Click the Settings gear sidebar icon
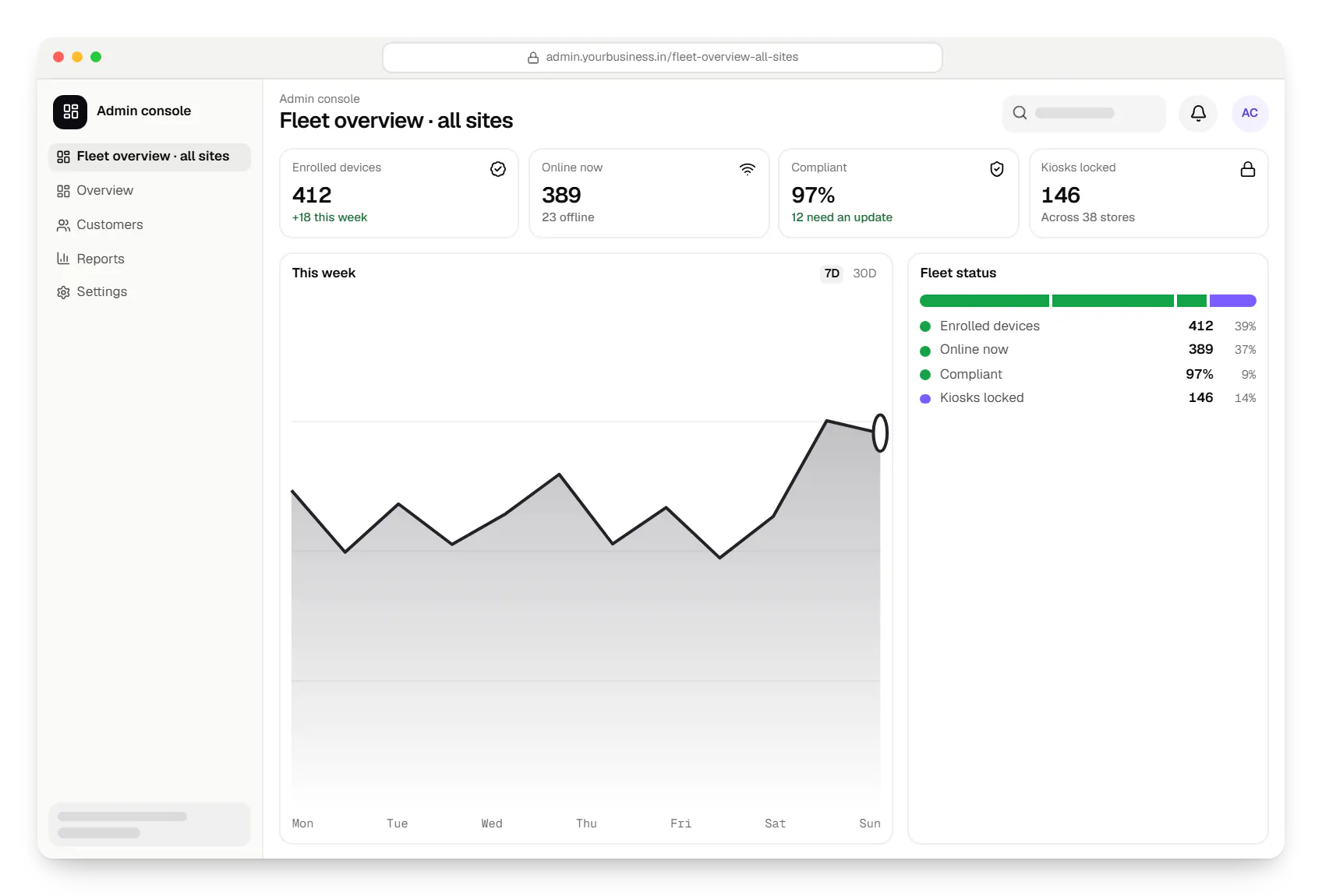This screenshot has width=1322, height=896. pos(63,292)
